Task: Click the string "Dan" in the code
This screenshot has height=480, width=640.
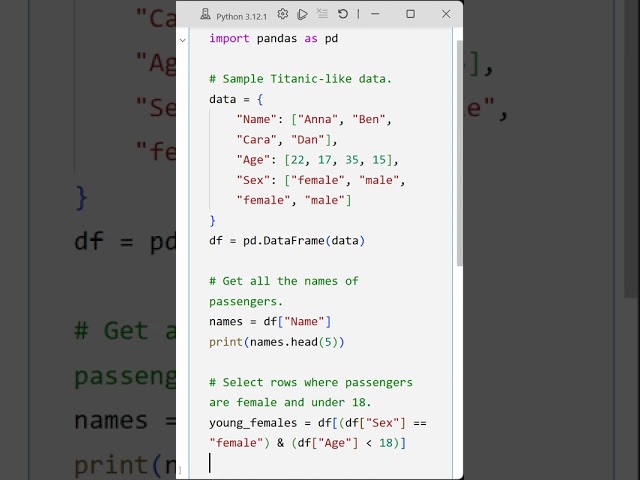Action: click(x=308, y=140)
